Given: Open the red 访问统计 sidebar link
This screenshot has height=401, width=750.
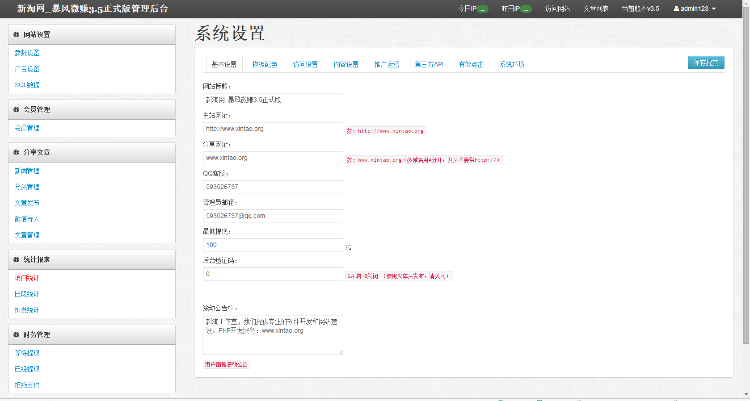Looking at the screenshot, I should (27, 278).
